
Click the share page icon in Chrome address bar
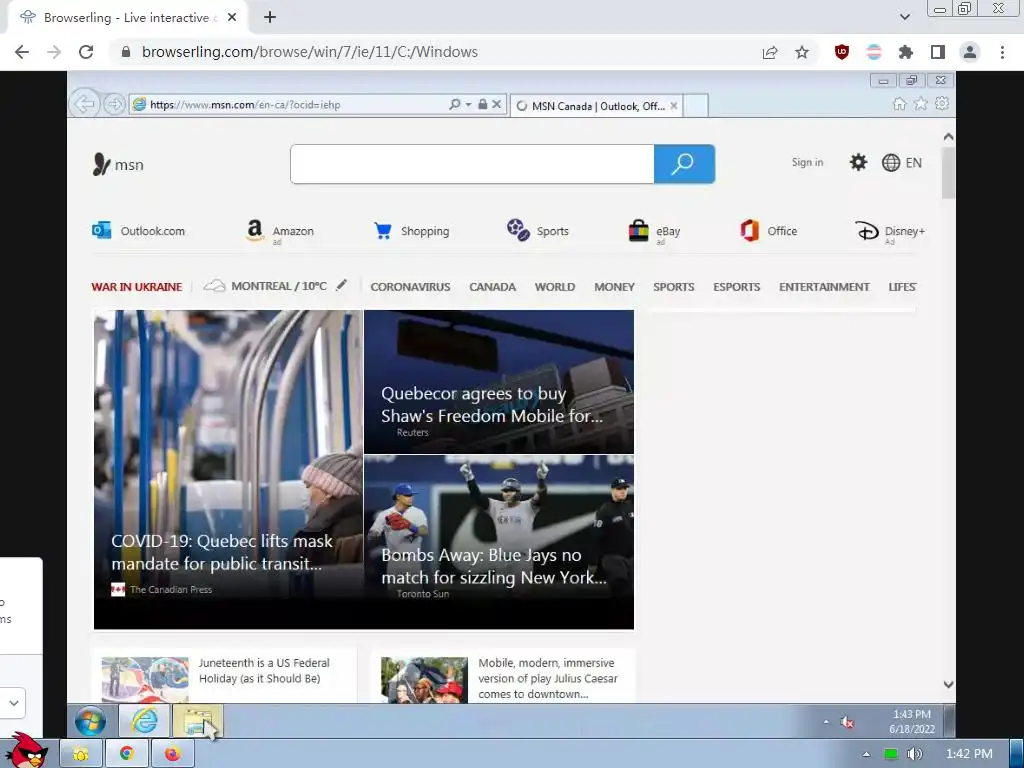(x=770, y=52)
